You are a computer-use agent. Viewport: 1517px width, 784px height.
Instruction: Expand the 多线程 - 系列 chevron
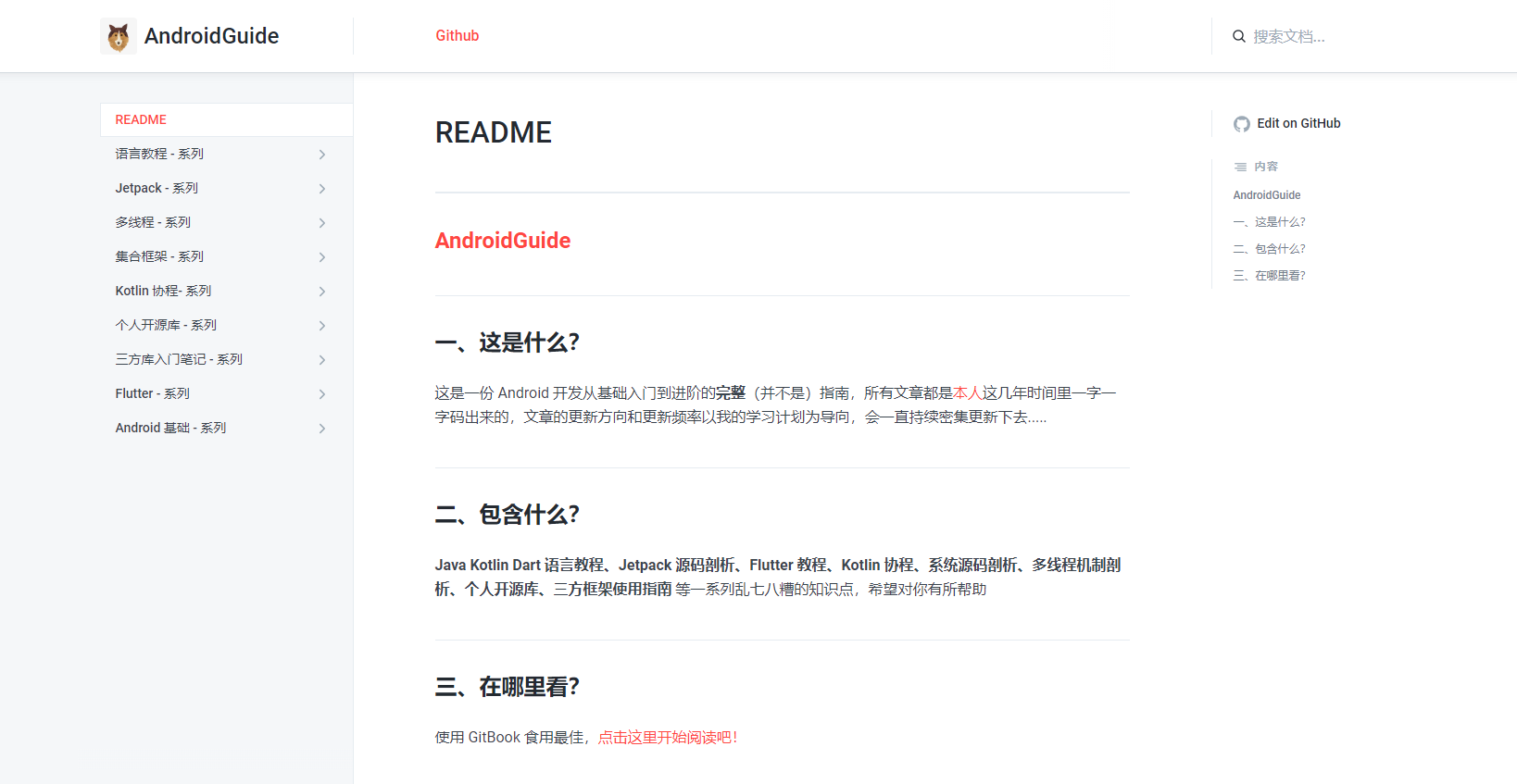pos(322,223)
